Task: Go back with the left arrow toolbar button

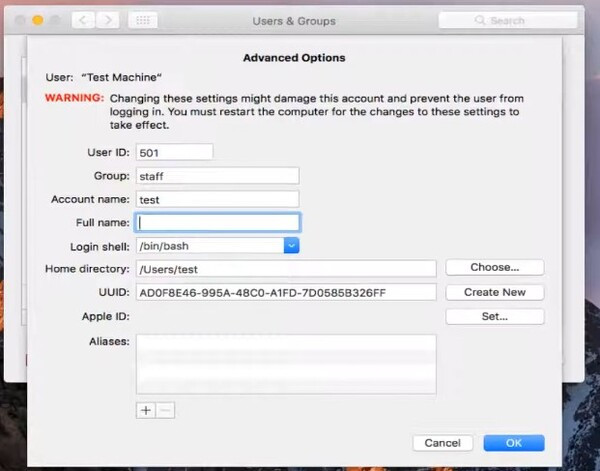Action: click(x=83, y=20)
